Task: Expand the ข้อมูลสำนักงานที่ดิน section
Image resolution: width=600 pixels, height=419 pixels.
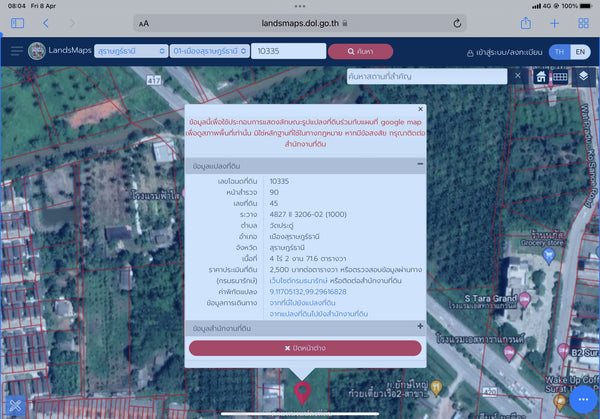Action: (x=420, y=326)
